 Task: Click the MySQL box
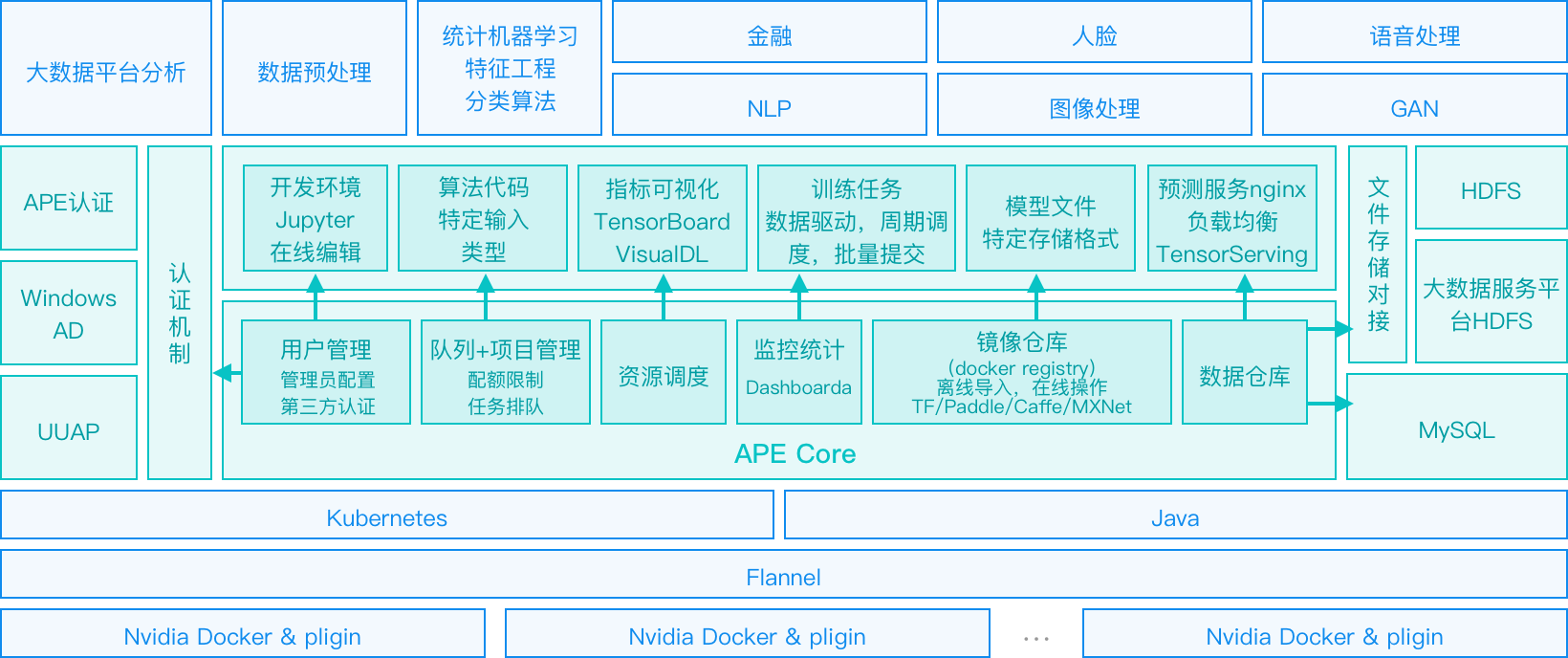click(x=1457, y=427)
